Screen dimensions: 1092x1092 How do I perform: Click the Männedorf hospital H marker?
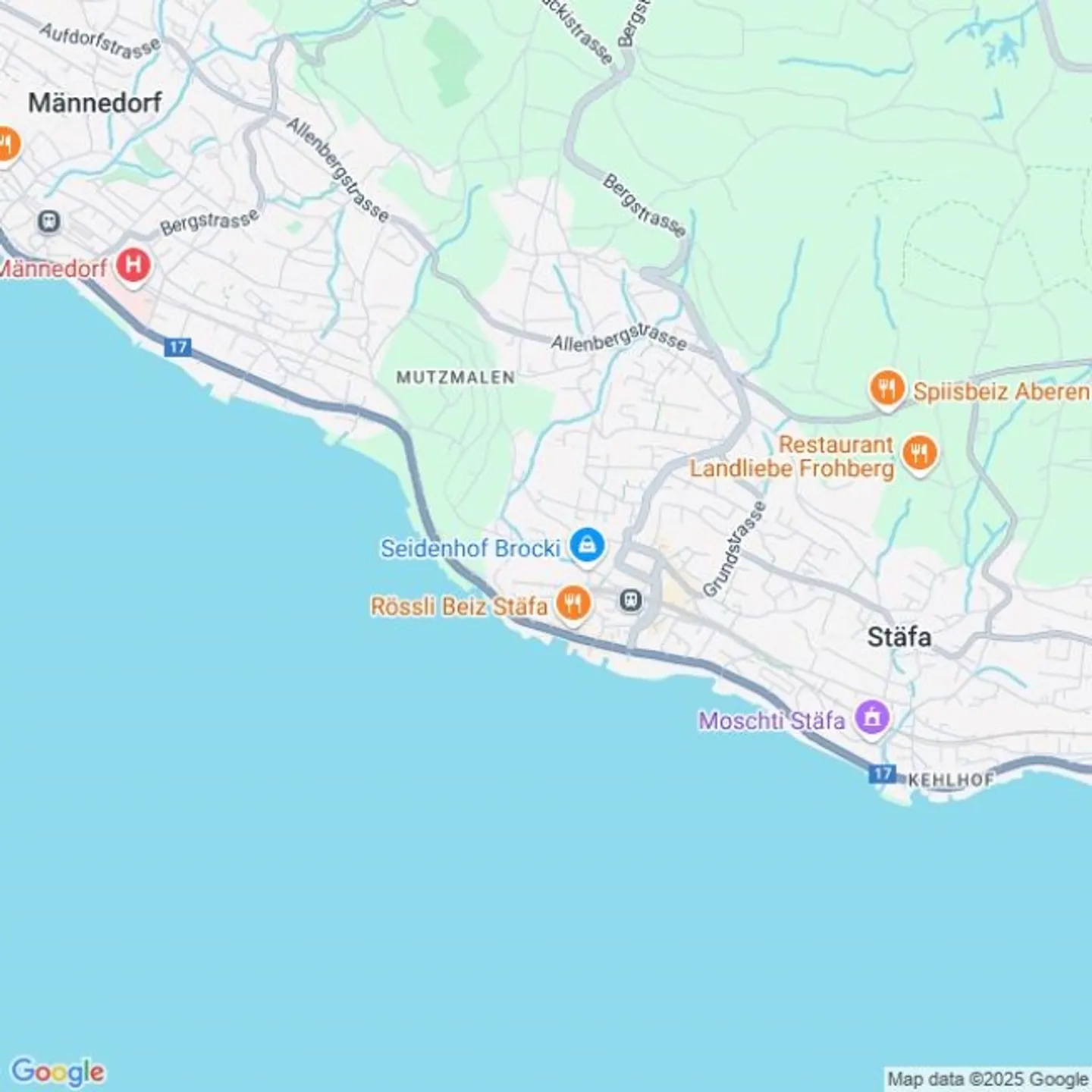click(x=133, y=266)
